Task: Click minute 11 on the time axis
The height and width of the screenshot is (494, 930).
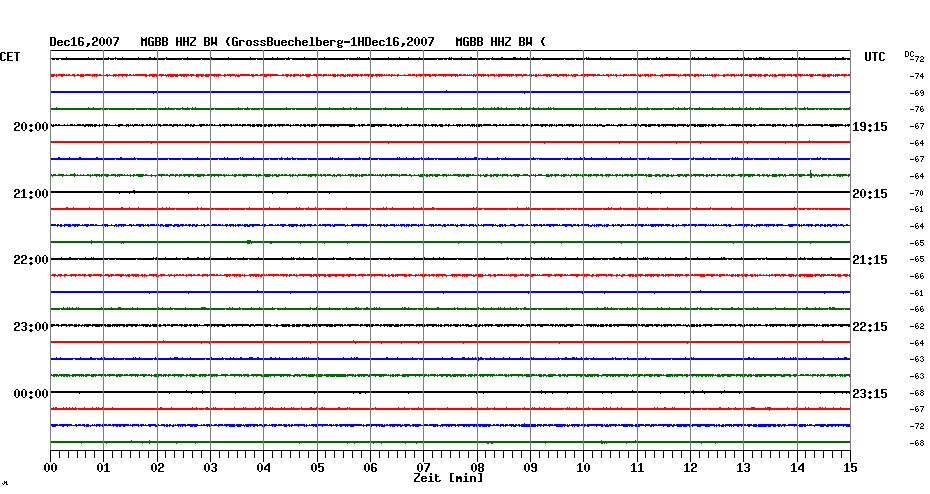Action: click(x=637, y=468)
